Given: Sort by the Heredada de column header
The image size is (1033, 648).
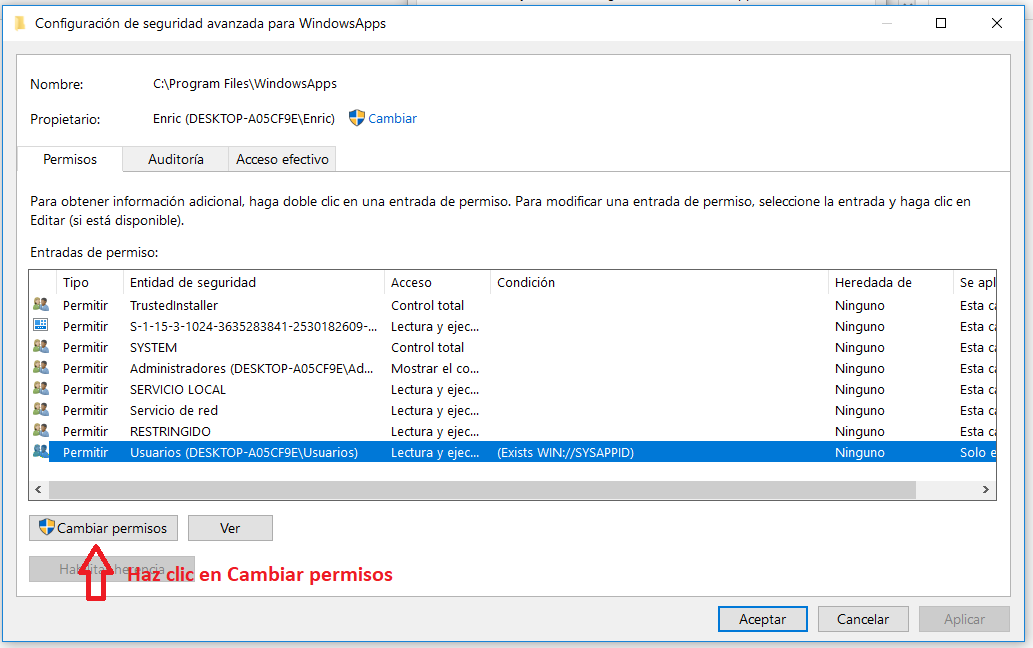Looking at the screenshot, I should coord(891,283).
